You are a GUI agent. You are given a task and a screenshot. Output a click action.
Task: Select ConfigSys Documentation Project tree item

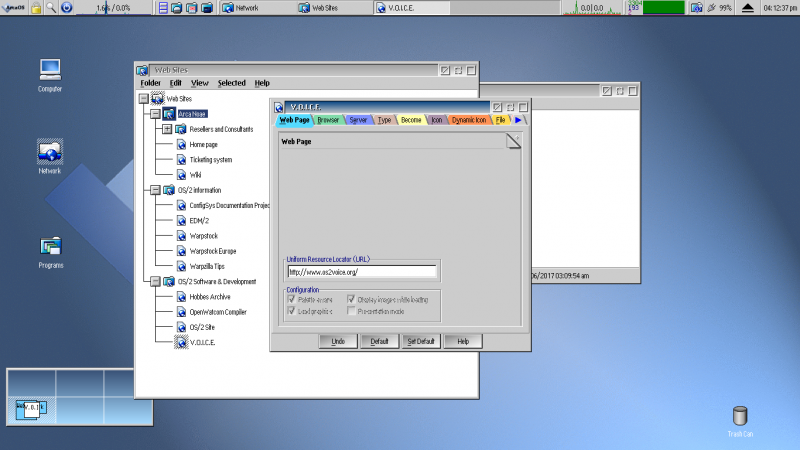click(229, 205)
